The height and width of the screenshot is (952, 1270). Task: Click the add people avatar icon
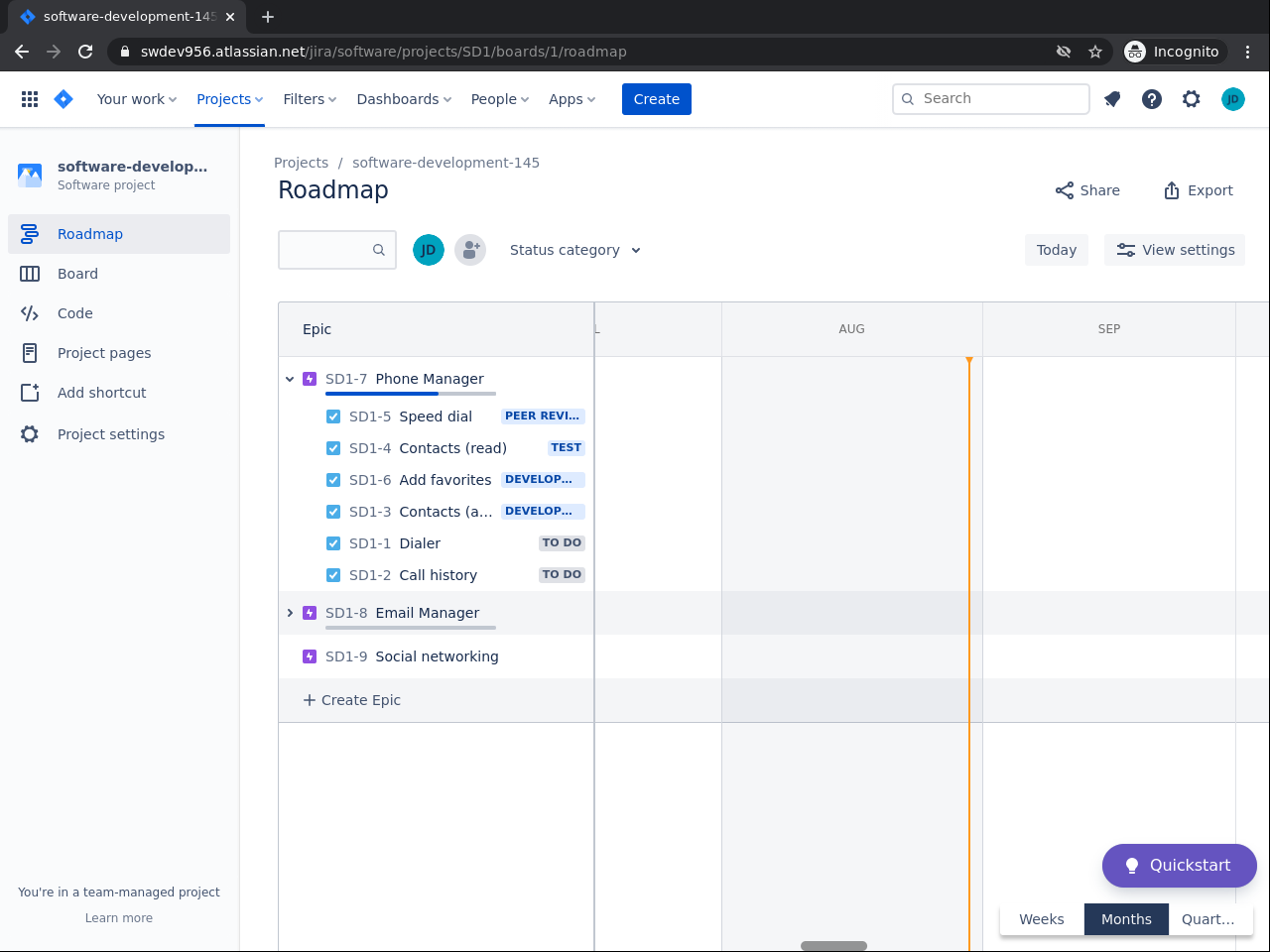pos(470,250)
